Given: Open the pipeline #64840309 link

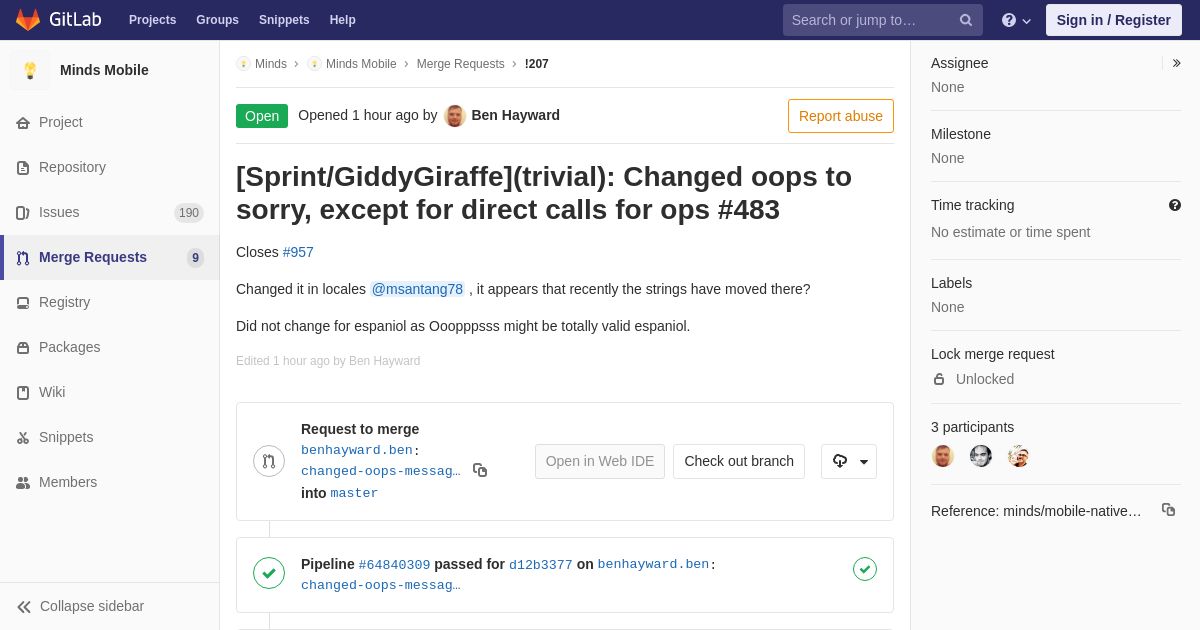Looking at the screenshot, I should point(394,565).
